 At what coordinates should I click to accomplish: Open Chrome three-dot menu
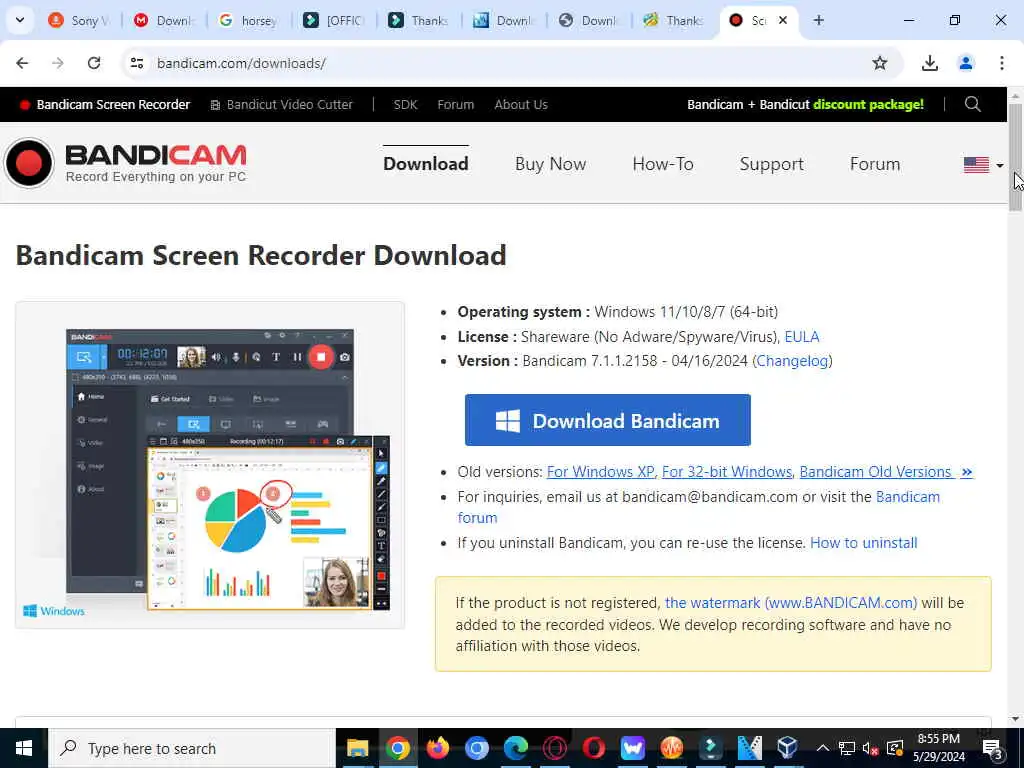click(x=1001, y=63)
